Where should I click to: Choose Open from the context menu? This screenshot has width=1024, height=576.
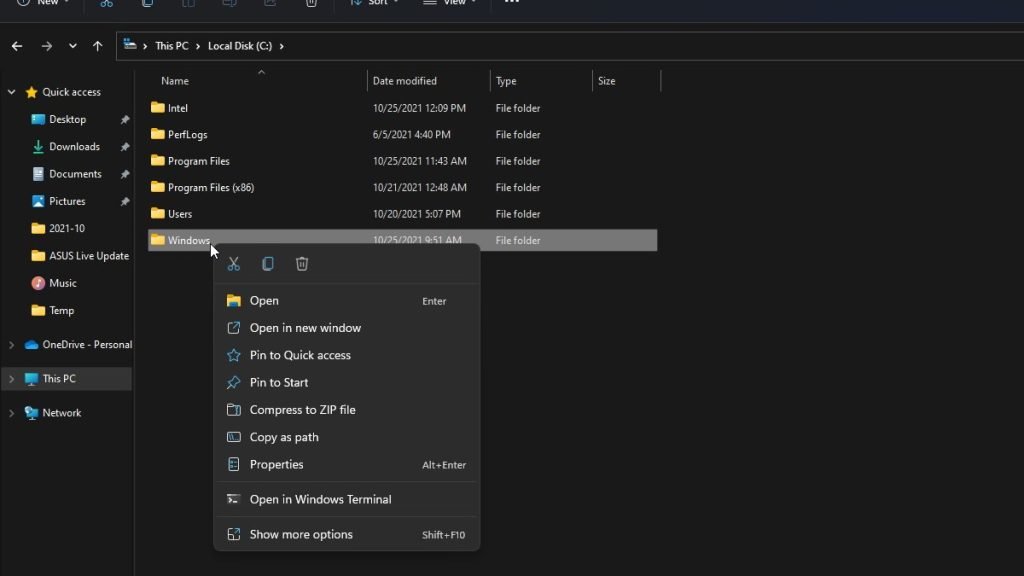pyautogui.click(x=347, y=301)
